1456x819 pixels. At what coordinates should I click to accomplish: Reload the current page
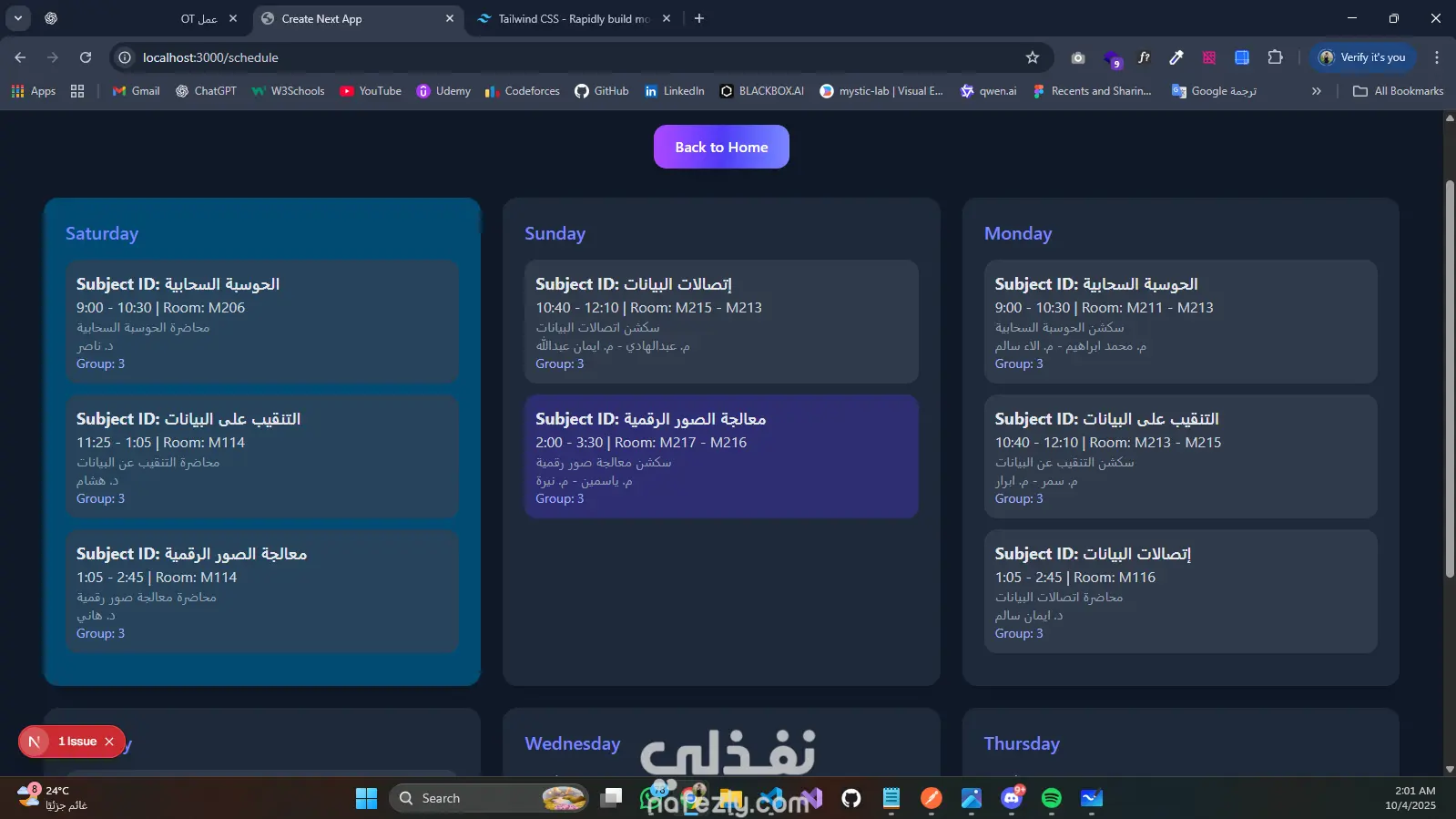pos(86,57)
